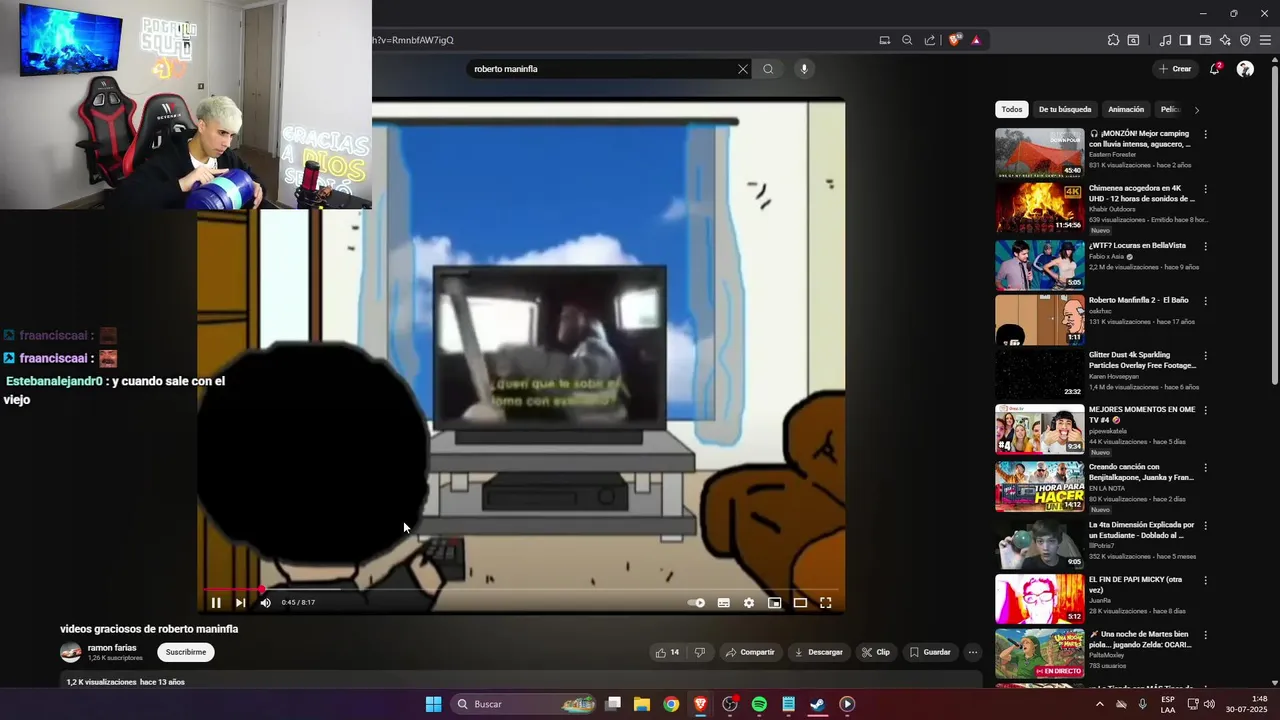Toggle the browser sidebar panel icon

click(1185, 40)
